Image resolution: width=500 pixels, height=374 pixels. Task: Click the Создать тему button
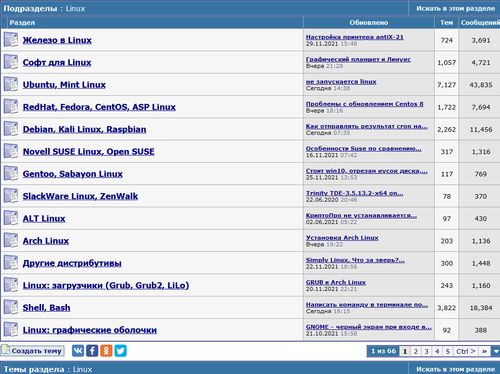32,351
